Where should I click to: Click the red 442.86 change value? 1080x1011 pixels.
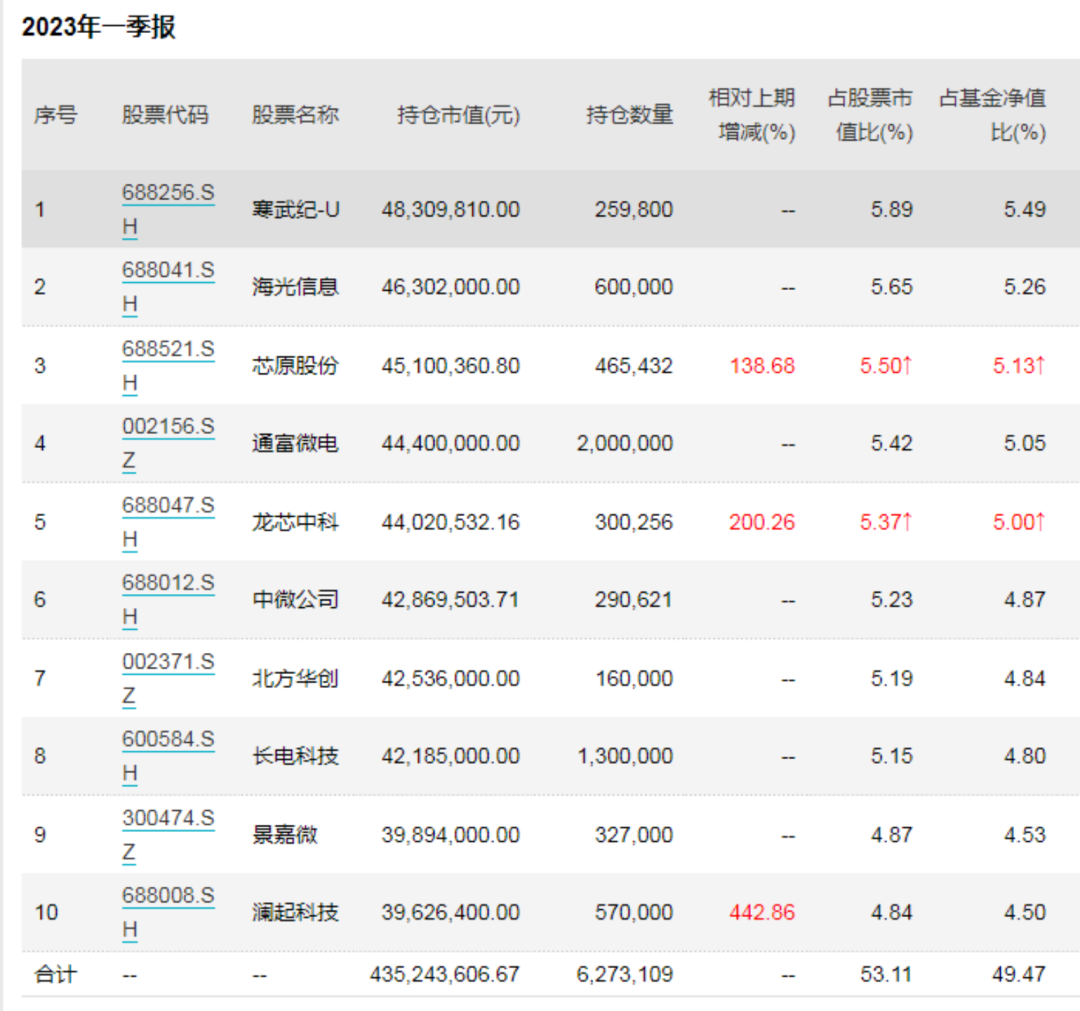(762, 913)
